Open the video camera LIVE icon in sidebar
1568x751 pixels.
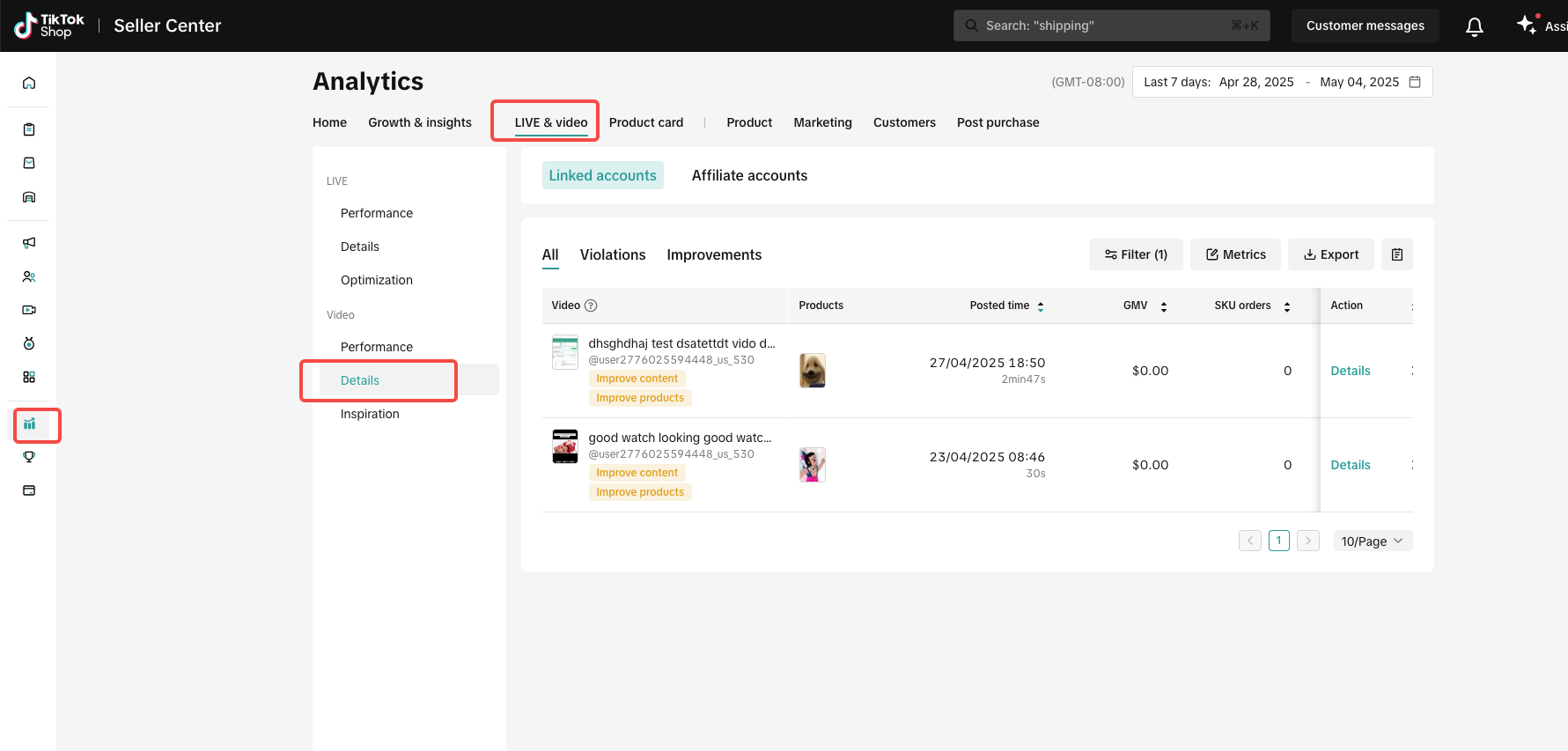coord(29,310)
